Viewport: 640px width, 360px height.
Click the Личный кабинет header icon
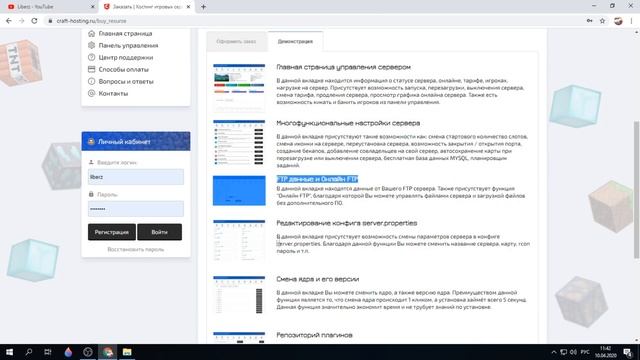(91, 142)
